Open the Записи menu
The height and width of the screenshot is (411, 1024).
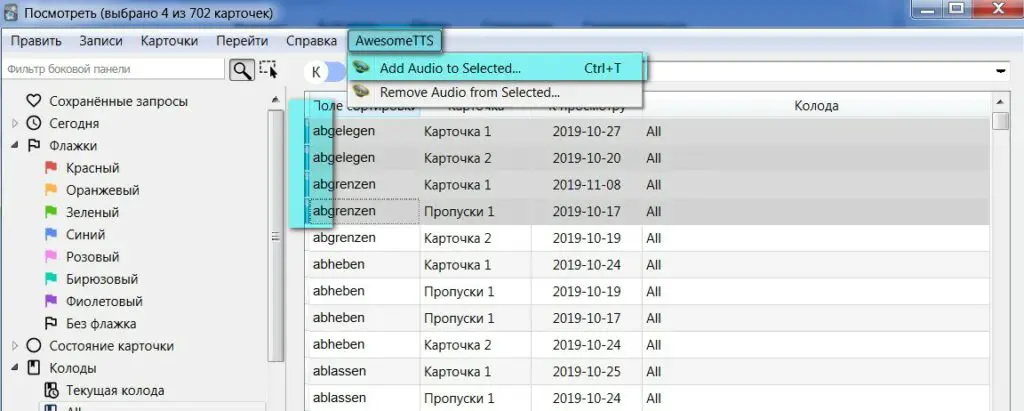(101, 41)
